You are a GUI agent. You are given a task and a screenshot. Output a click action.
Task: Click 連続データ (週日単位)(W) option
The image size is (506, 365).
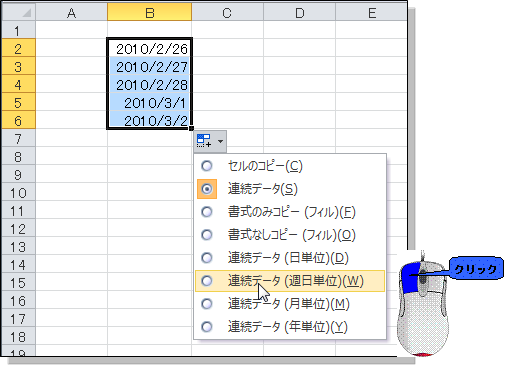point(290,281)
